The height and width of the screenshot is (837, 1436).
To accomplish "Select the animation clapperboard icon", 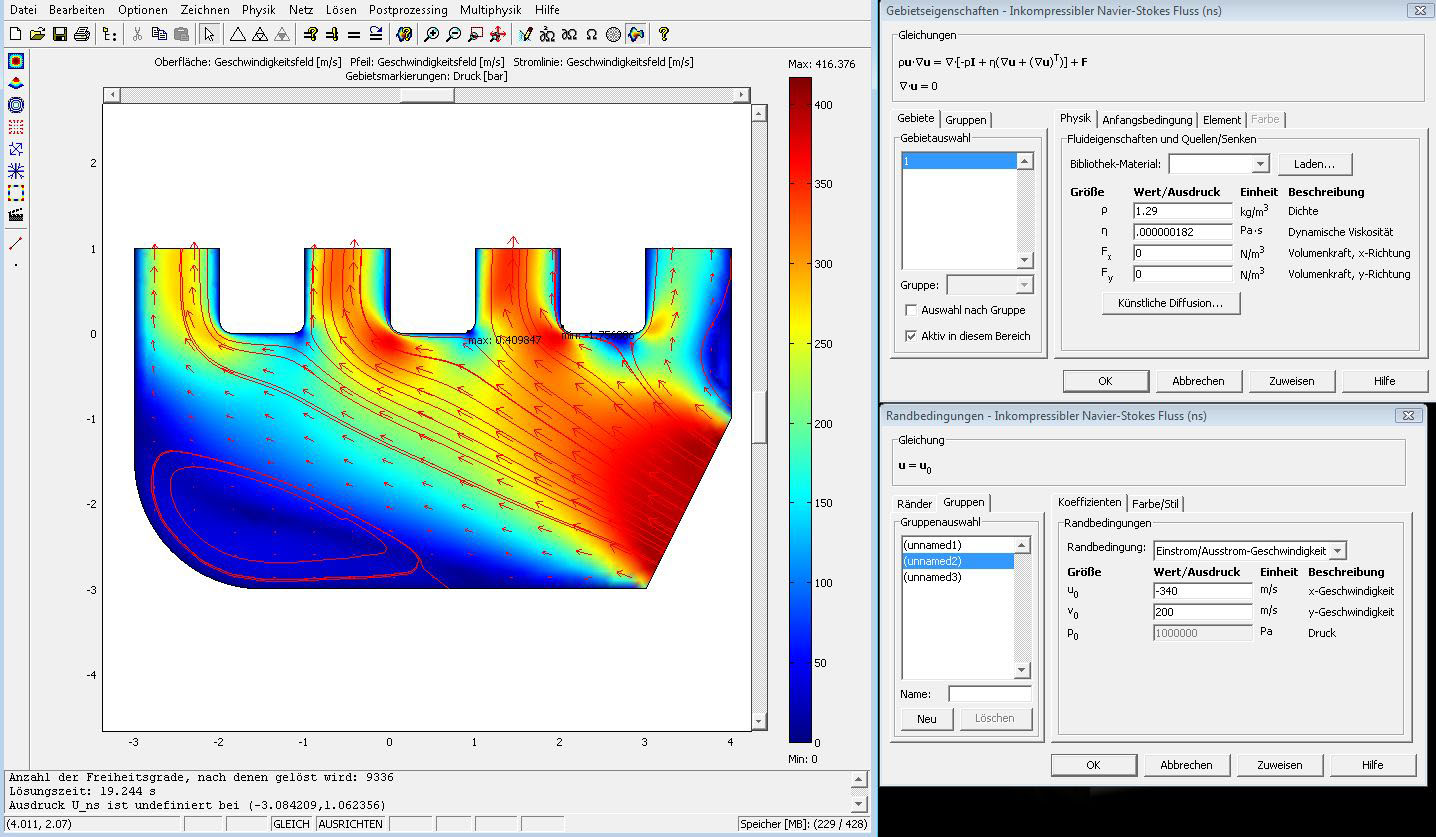I will [x=16, y=215].
